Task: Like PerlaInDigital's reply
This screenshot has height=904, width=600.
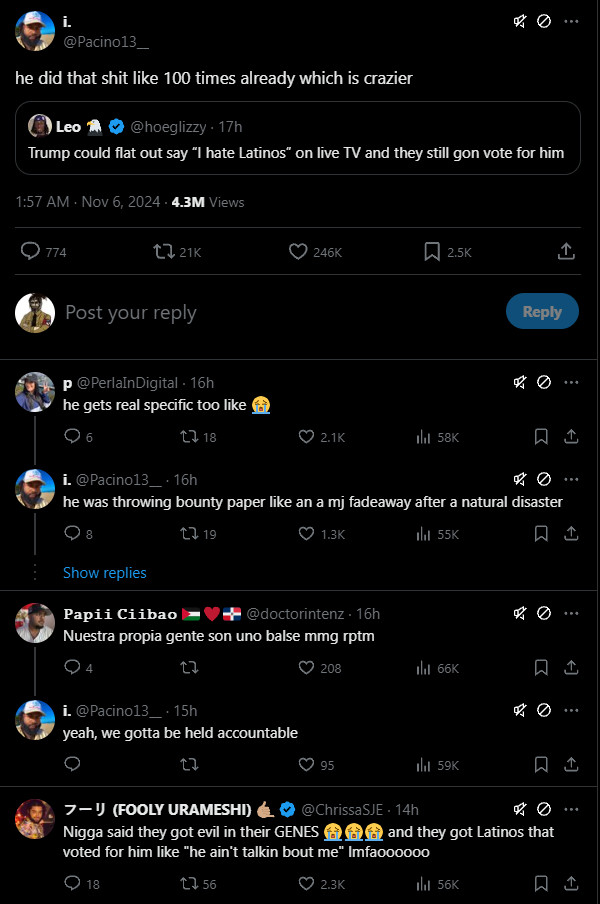Action: (307, 437)
